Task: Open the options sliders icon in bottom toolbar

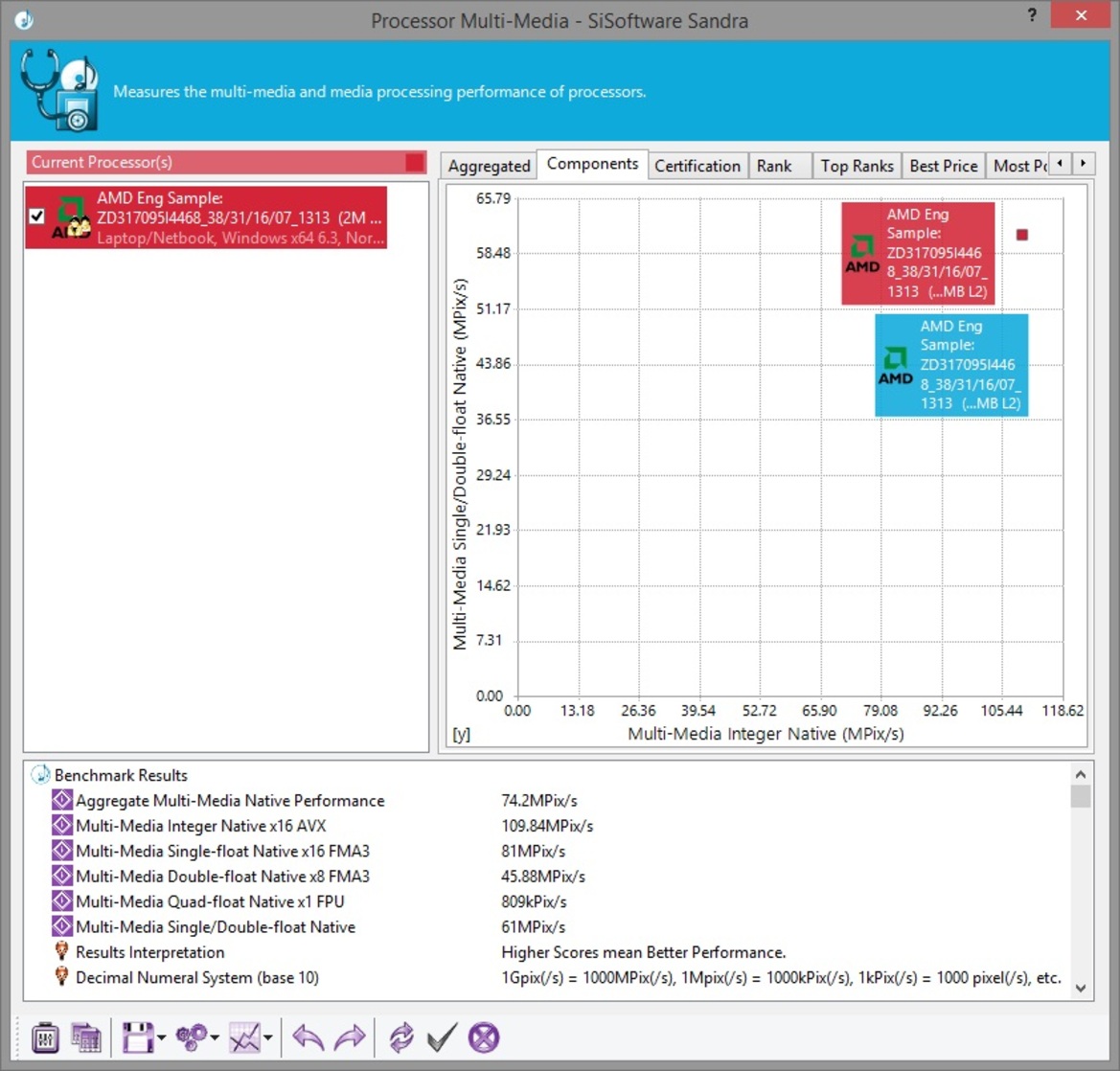Action: 45,1037
